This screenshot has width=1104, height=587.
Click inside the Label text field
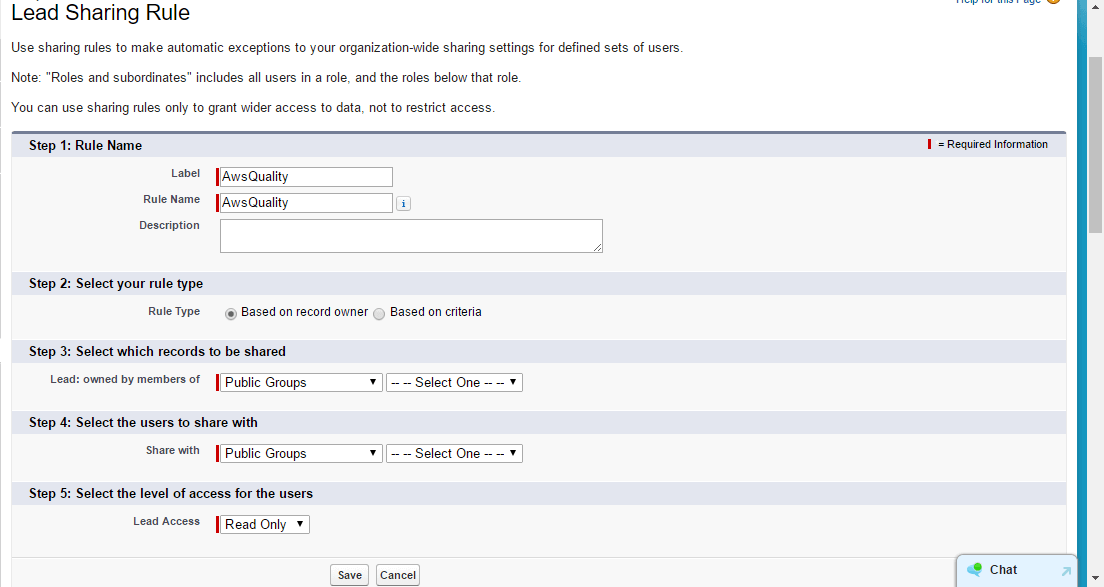[x=303, y=177]
